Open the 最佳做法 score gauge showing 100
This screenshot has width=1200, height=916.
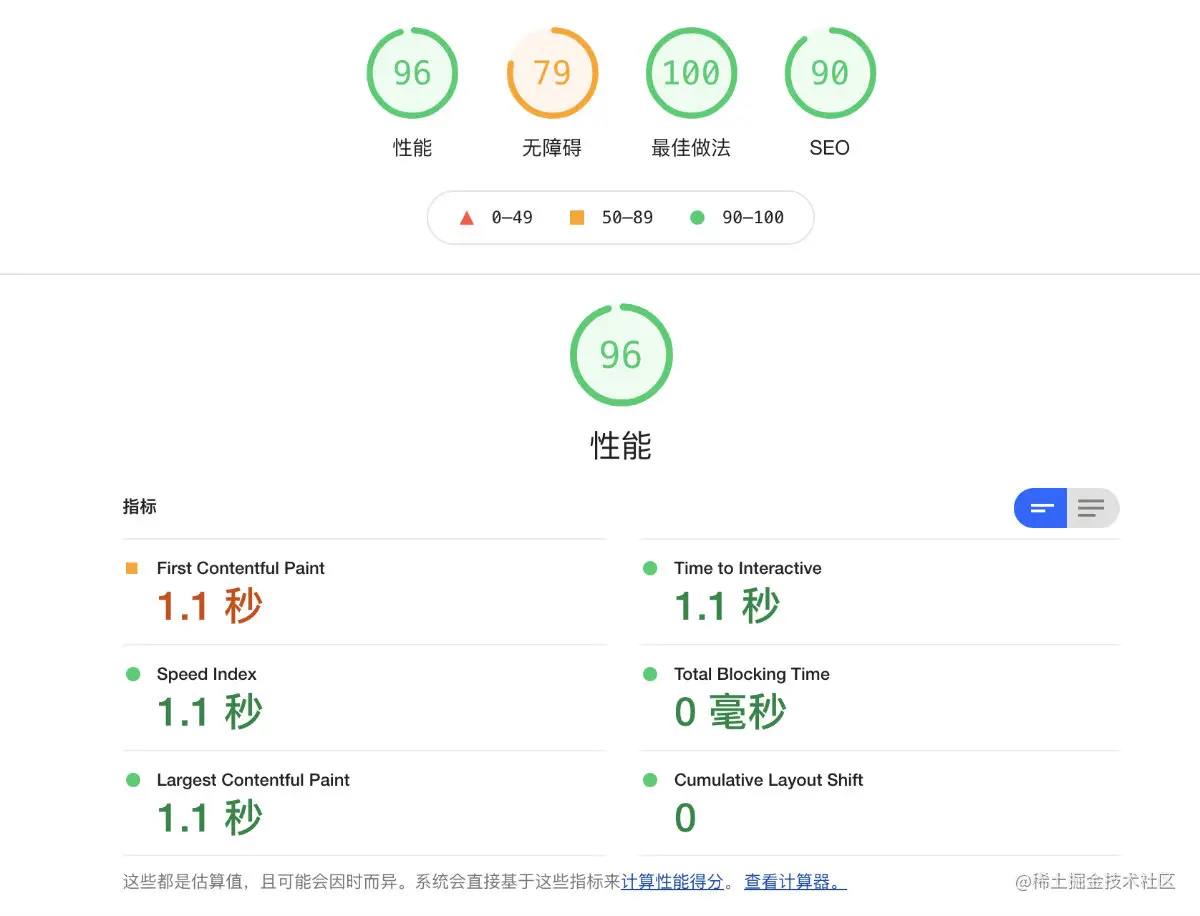[x=691, y=73]
